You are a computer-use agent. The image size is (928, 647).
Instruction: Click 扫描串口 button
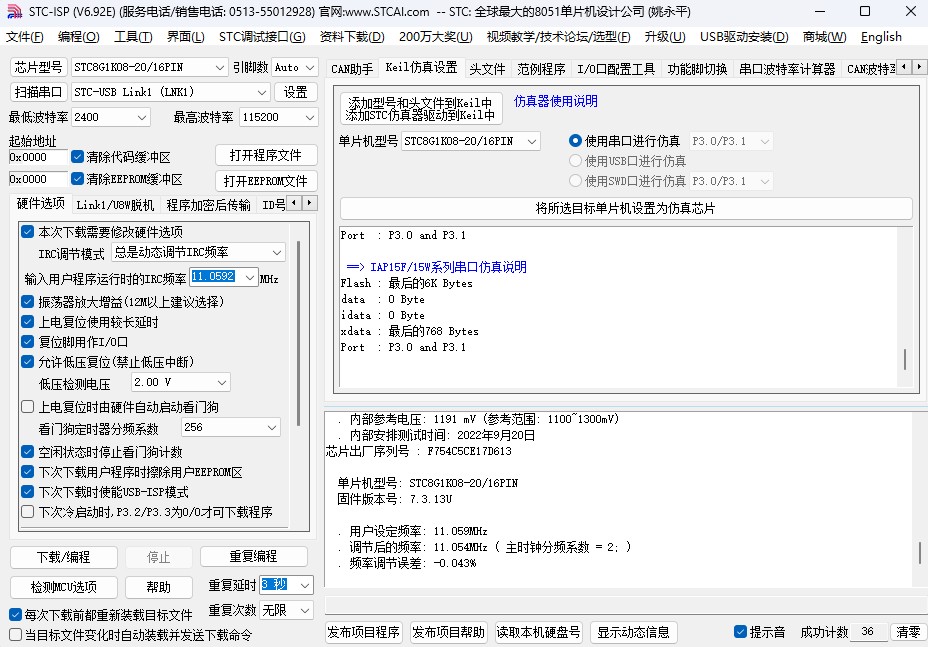coord(38,92)
